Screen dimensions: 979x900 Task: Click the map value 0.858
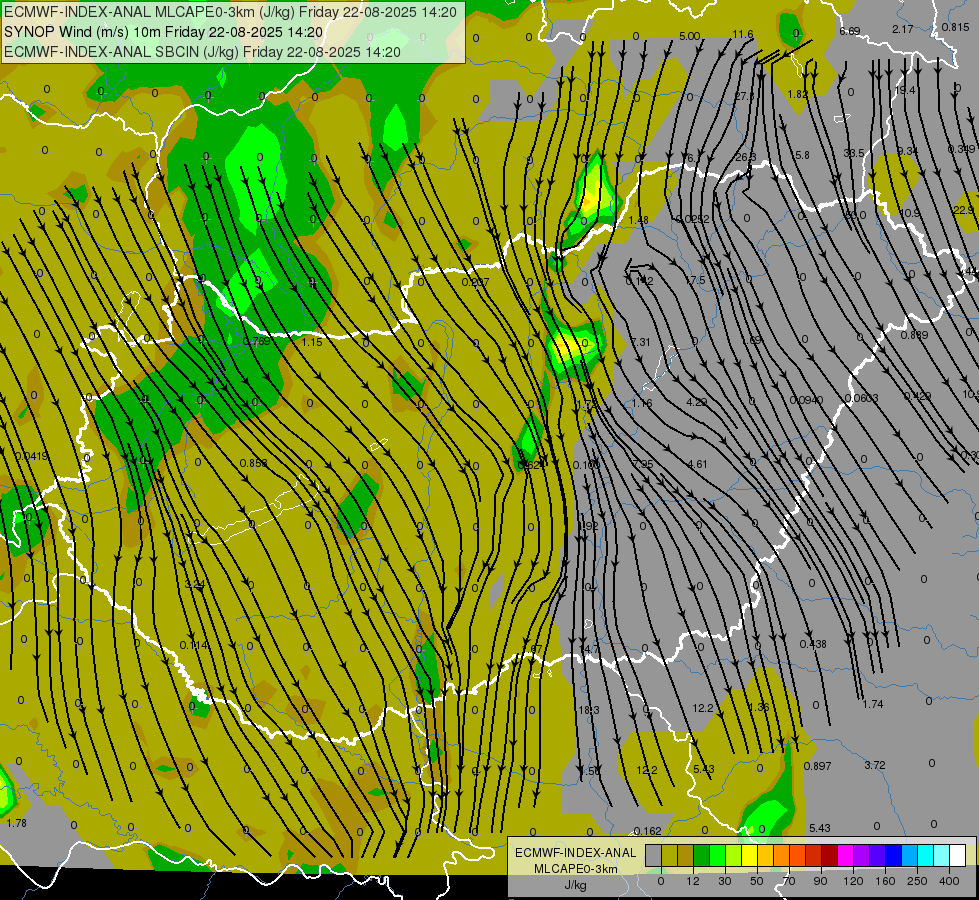point(253,463)
